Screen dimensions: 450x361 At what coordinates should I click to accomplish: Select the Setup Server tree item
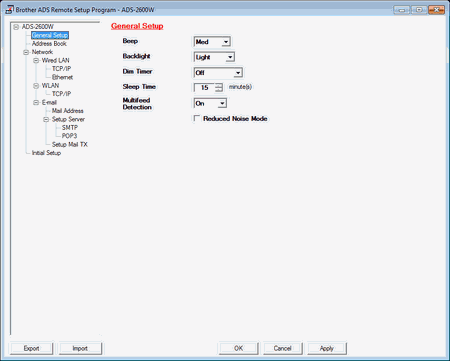pos(68,119)
